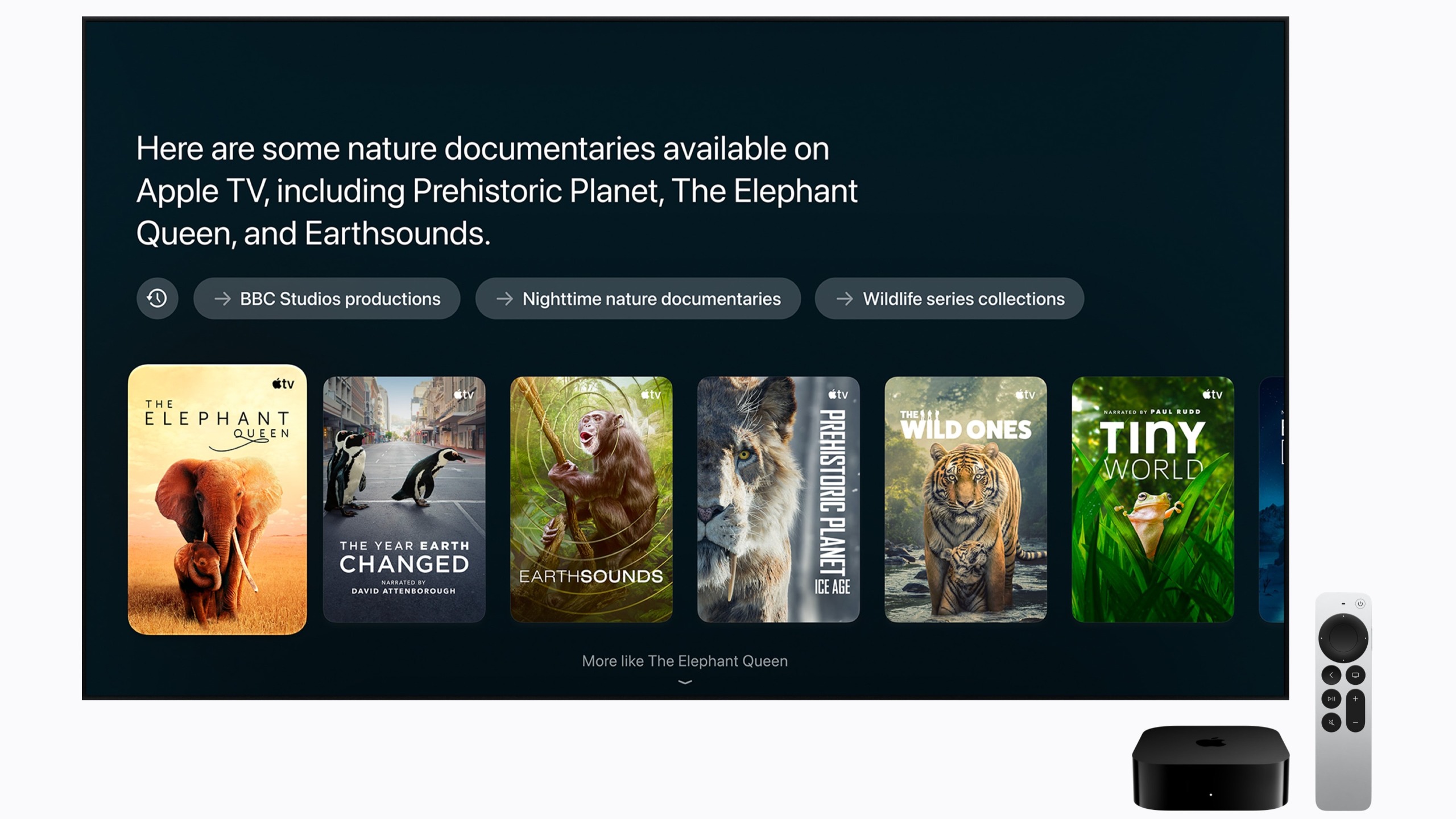Select Wildlife series collections suggestion

[x=949, y=298]
